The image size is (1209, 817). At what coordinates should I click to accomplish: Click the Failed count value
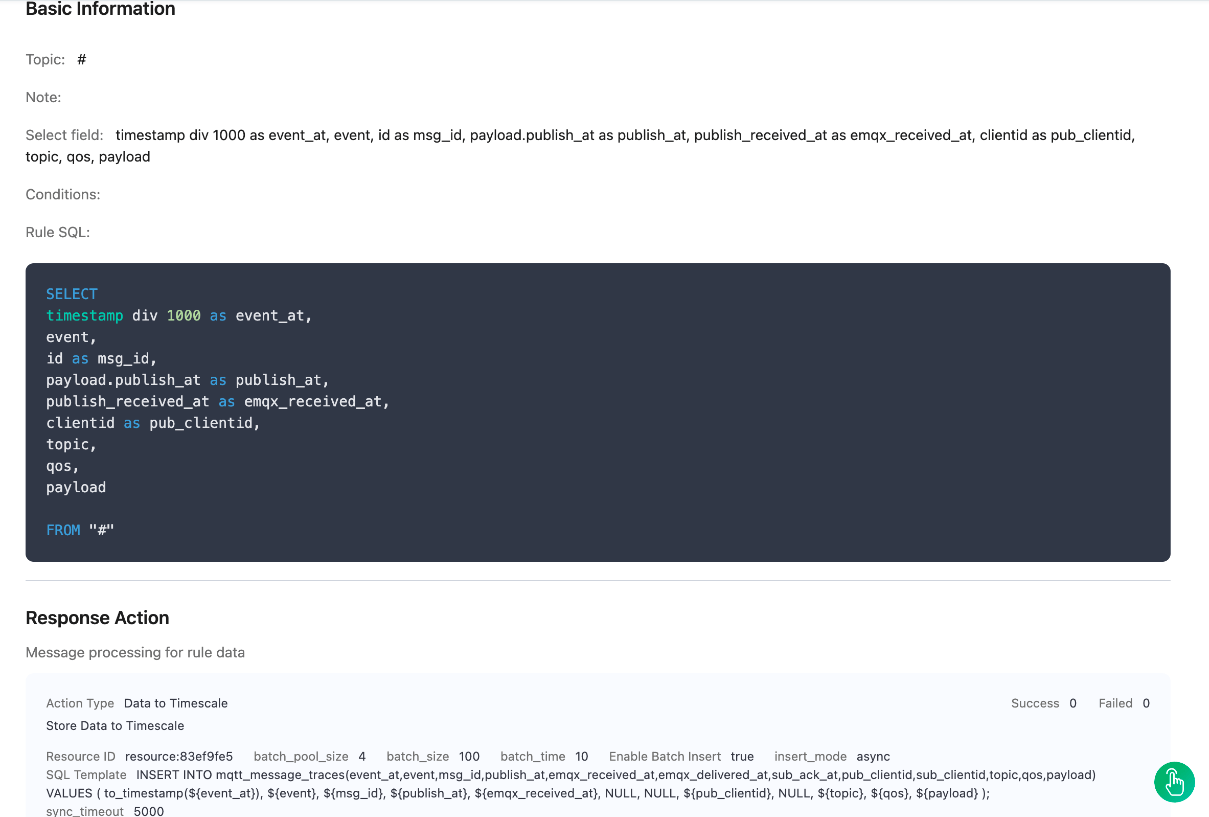click(x=1146, y=703)
